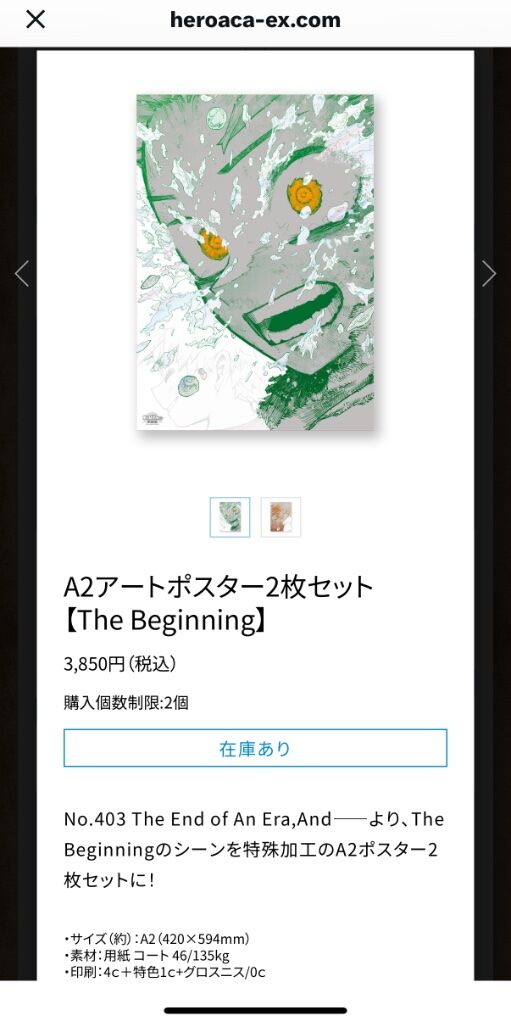Click the A2アートポスター2枚セット product title

(218, 587)
